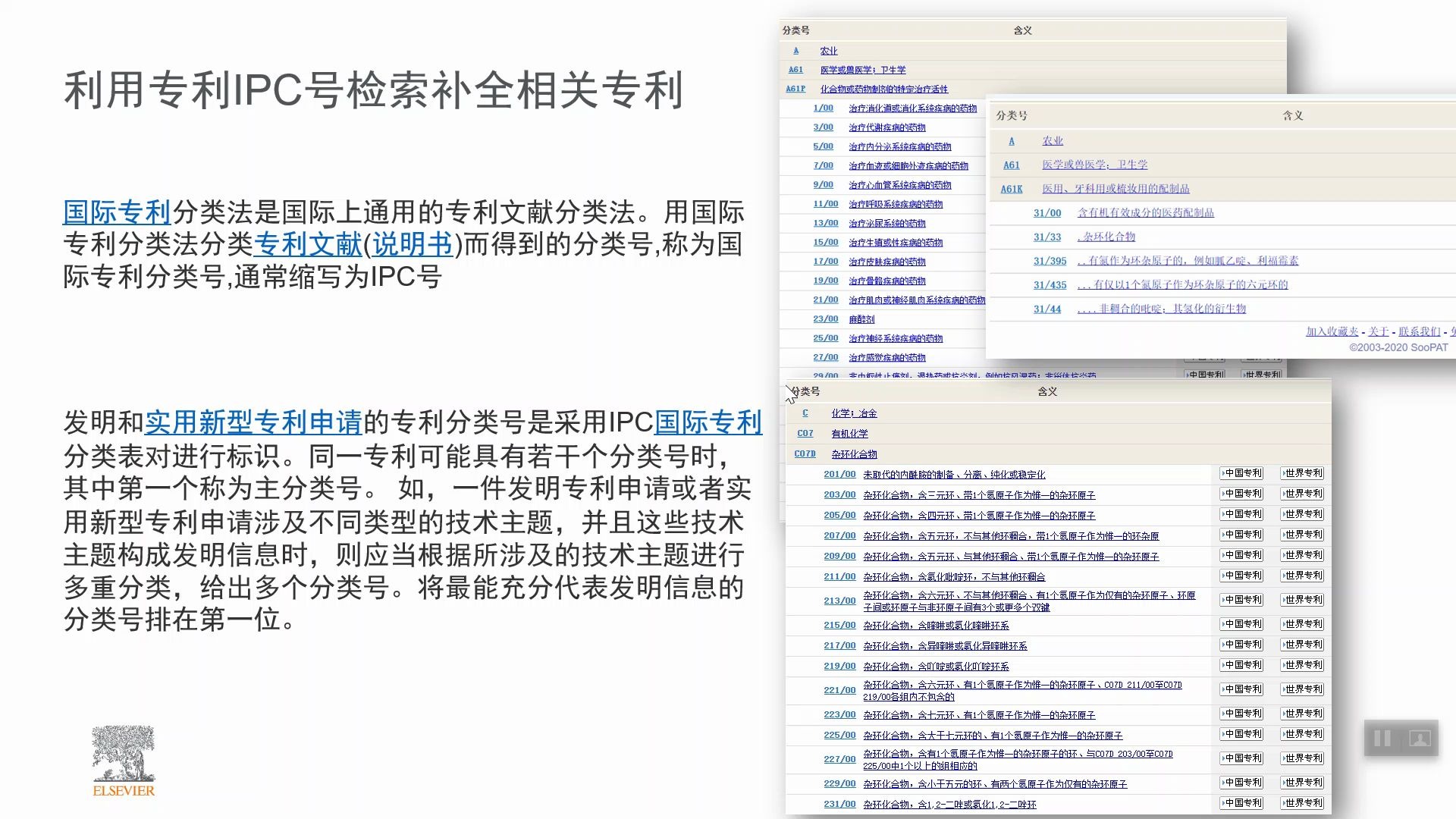Viewport: 1456px width, 819px height.
Task: Open 医用、牙科用或梳妆用的配制品 link
Action: coord(1116,189)
